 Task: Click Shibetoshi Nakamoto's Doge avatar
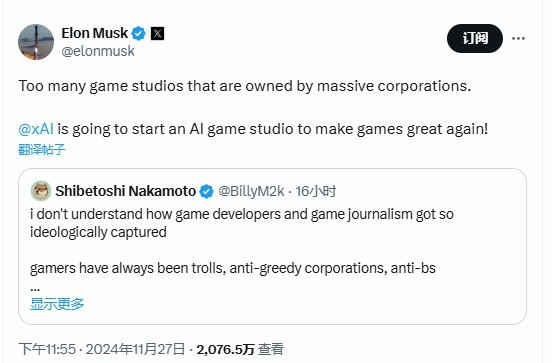point(41,191)
